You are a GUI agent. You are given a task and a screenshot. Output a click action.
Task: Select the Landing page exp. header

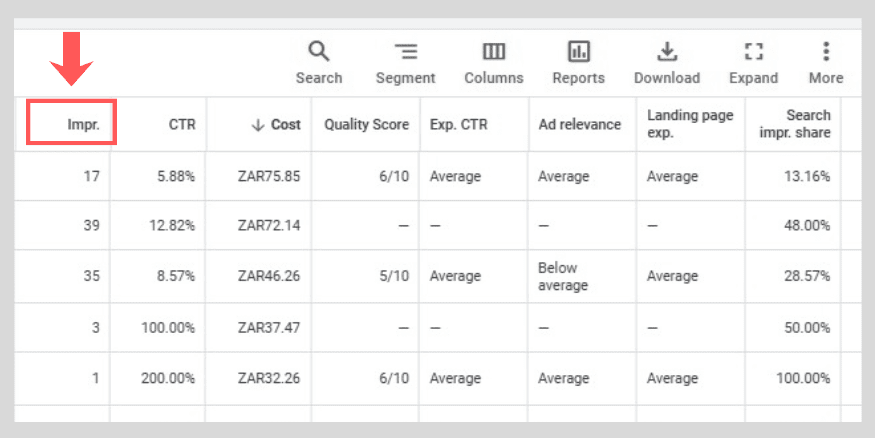click(x=690, y=124)
